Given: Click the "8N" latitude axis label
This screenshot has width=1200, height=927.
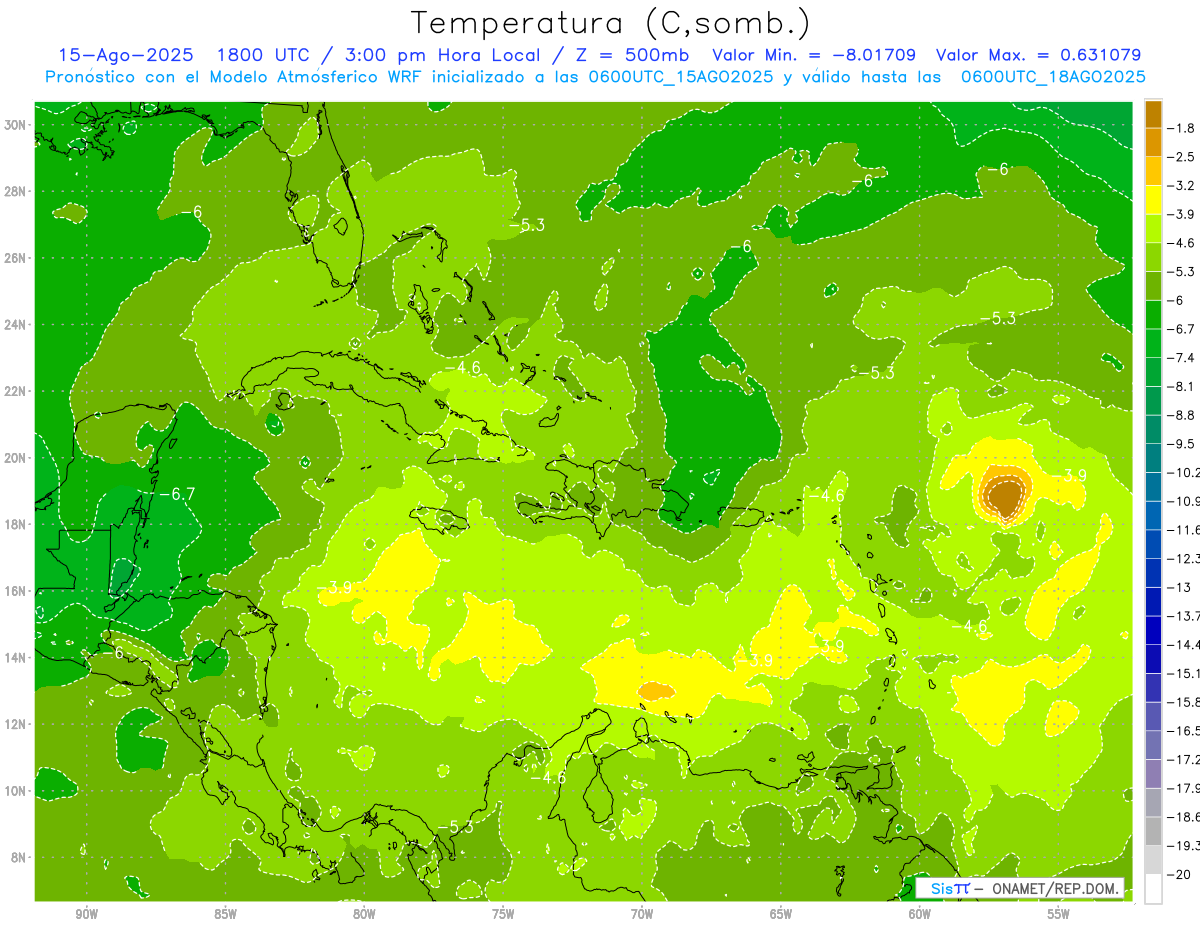Looking at the screenshot, I should tap(20, 858).
